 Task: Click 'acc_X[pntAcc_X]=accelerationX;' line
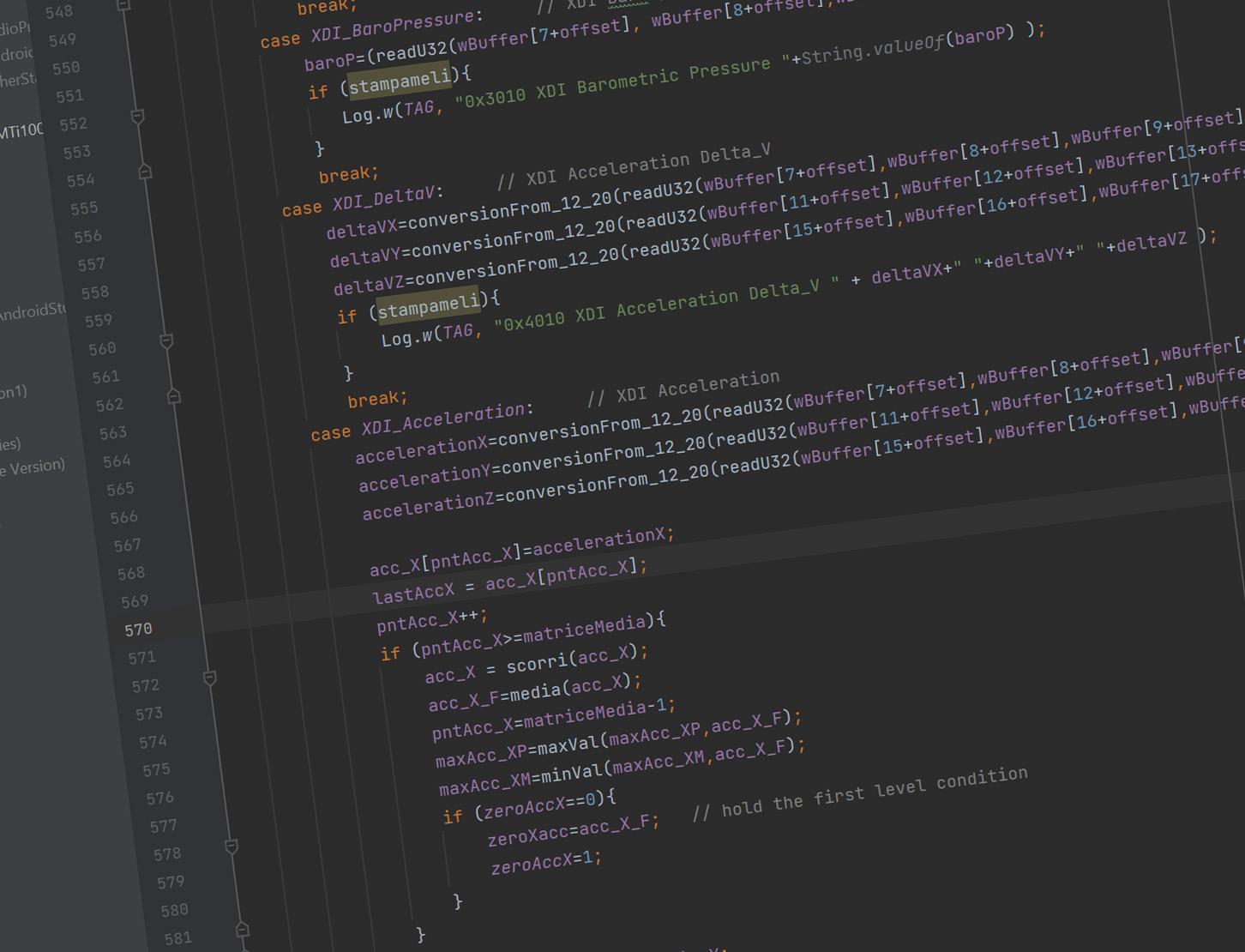522,551
